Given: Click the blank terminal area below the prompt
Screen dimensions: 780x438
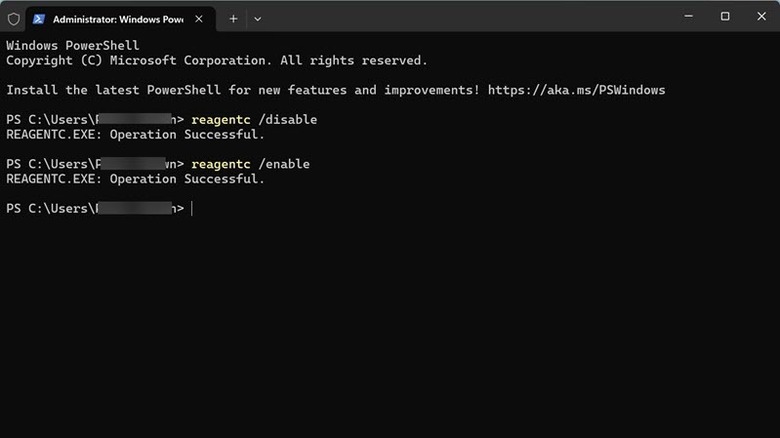Looking at the screenshot, I should click(x=390, y=330).
